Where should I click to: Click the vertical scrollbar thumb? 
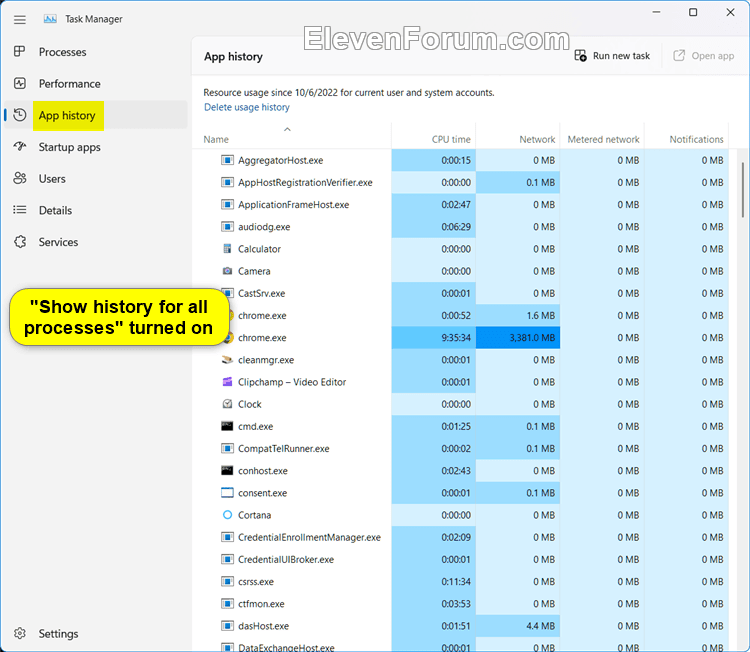743,190
